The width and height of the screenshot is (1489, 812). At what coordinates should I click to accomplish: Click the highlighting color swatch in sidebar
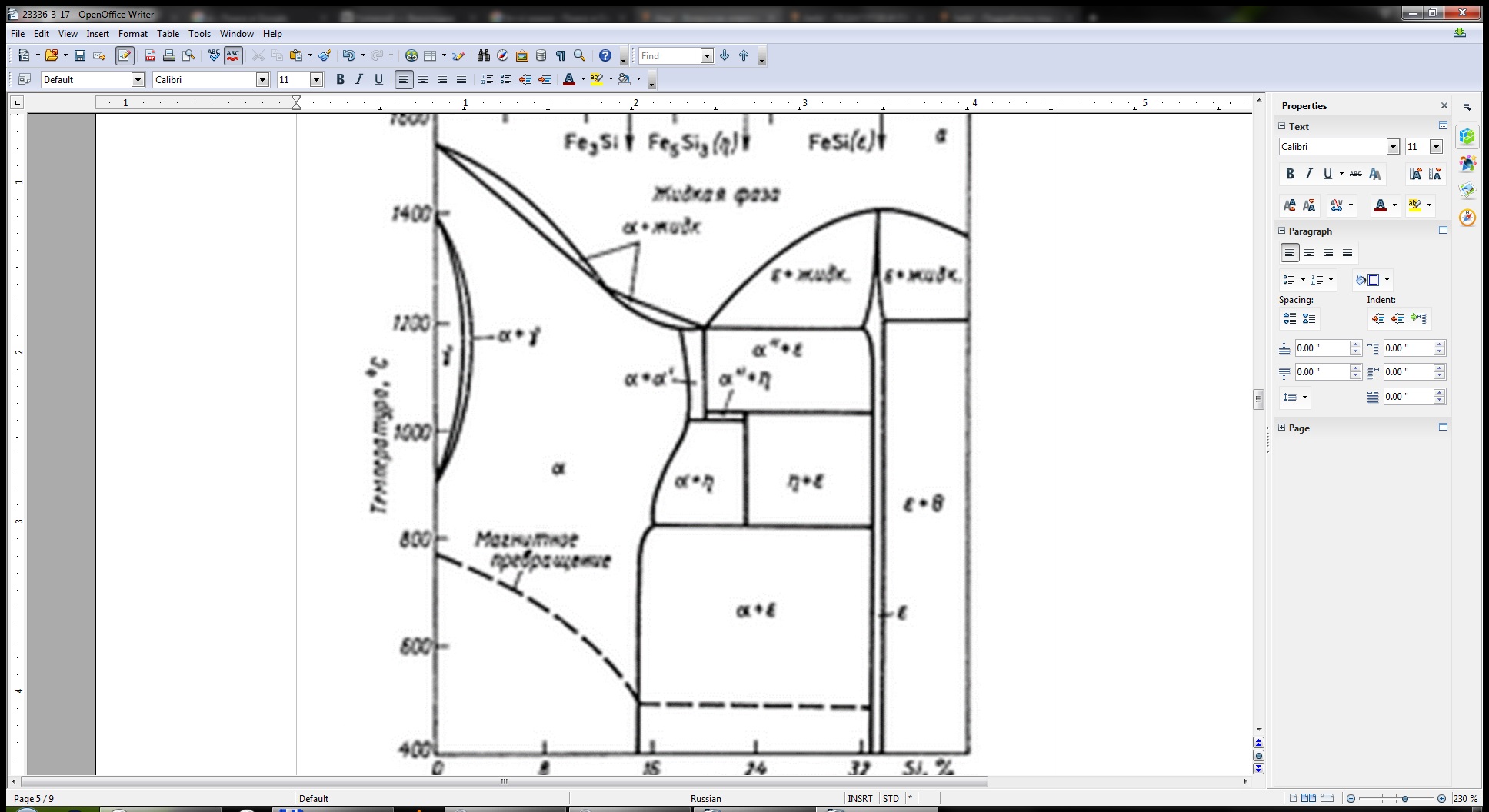[x=1414, y=205]
